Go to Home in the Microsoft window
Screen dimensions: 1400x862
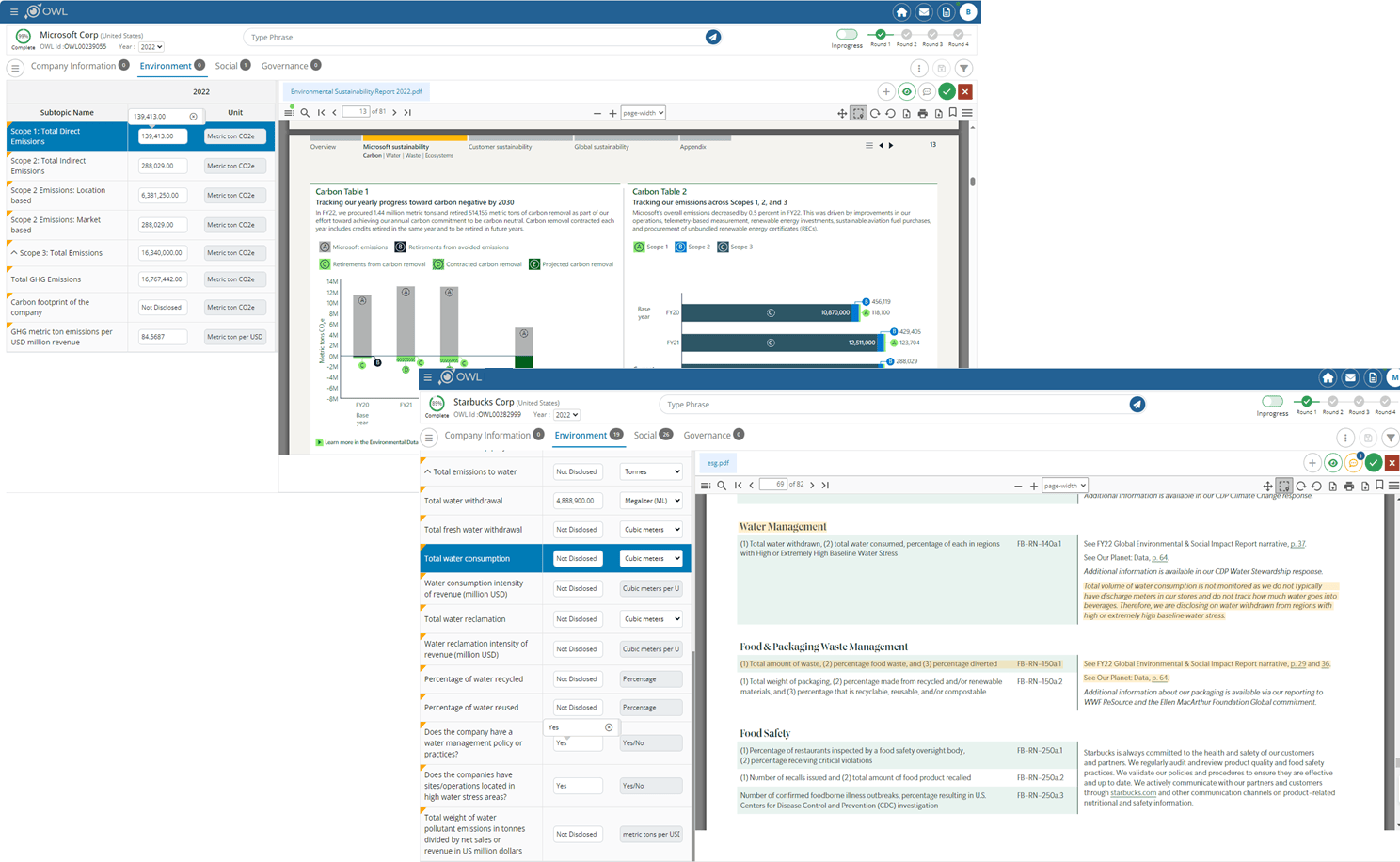click(901, 12)
